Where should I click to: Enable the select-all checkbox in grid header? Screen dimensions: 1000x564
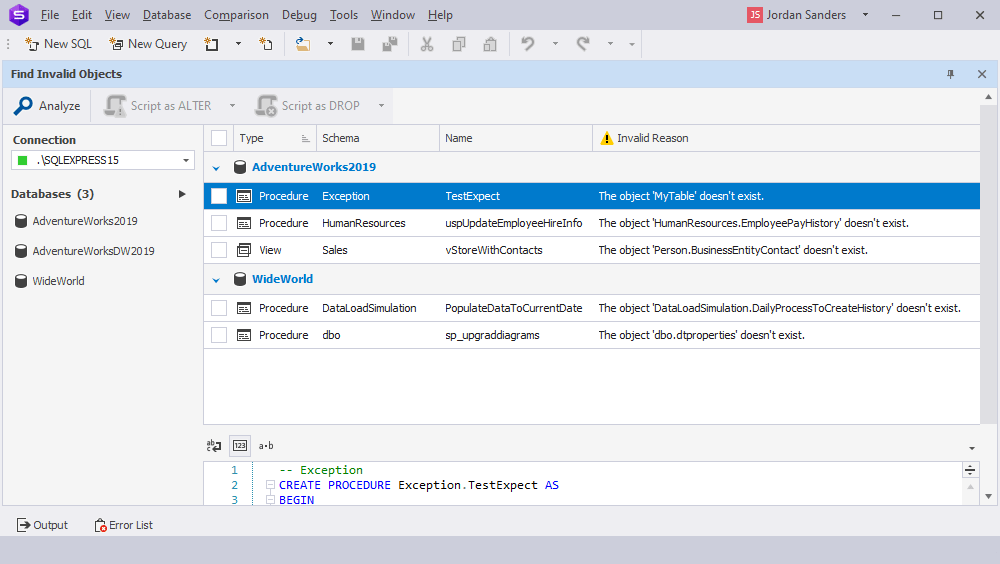point(219,138)
